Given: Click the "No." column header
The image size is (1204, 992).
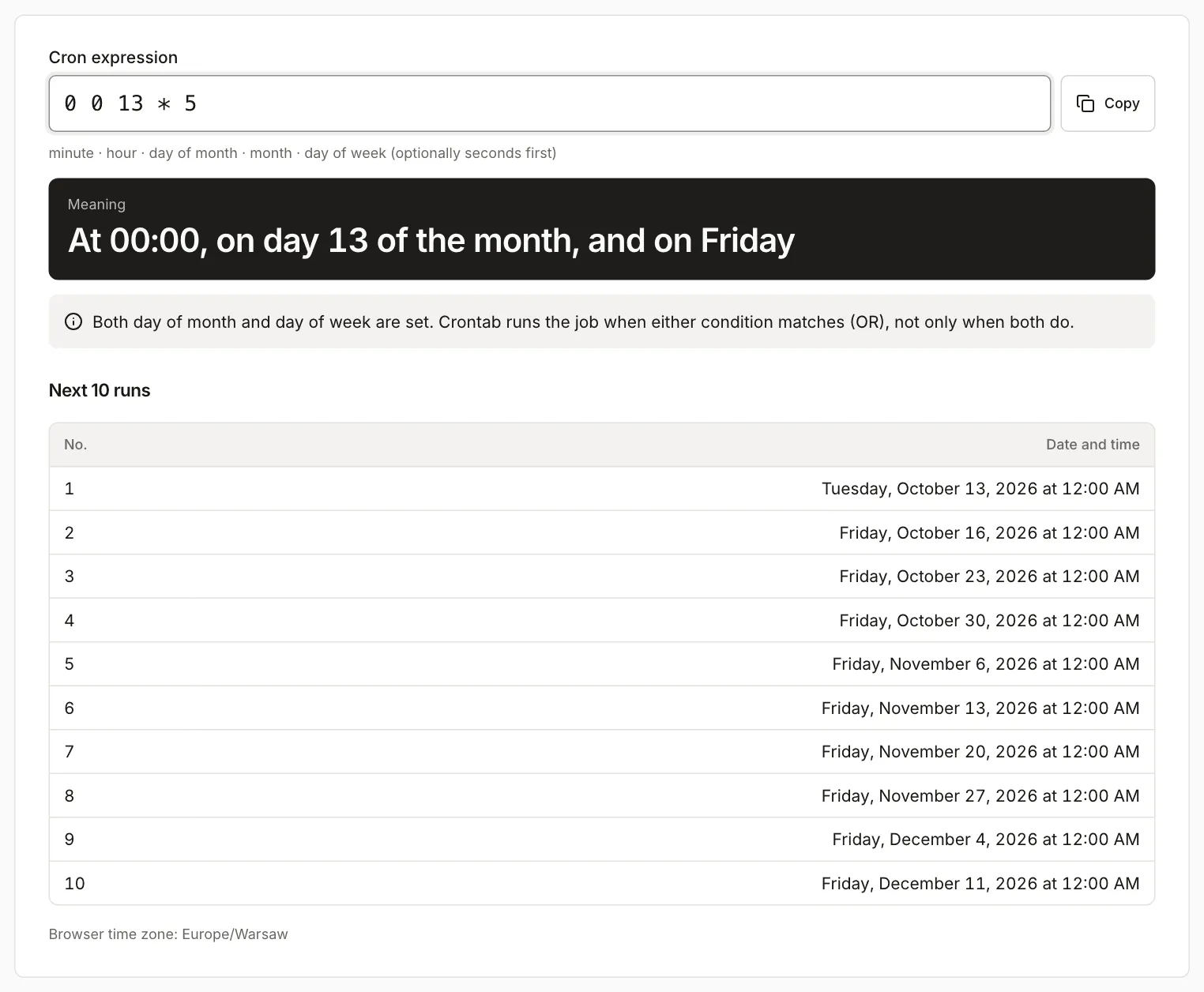Looking at the screenshot, I should tap(76, 445).
